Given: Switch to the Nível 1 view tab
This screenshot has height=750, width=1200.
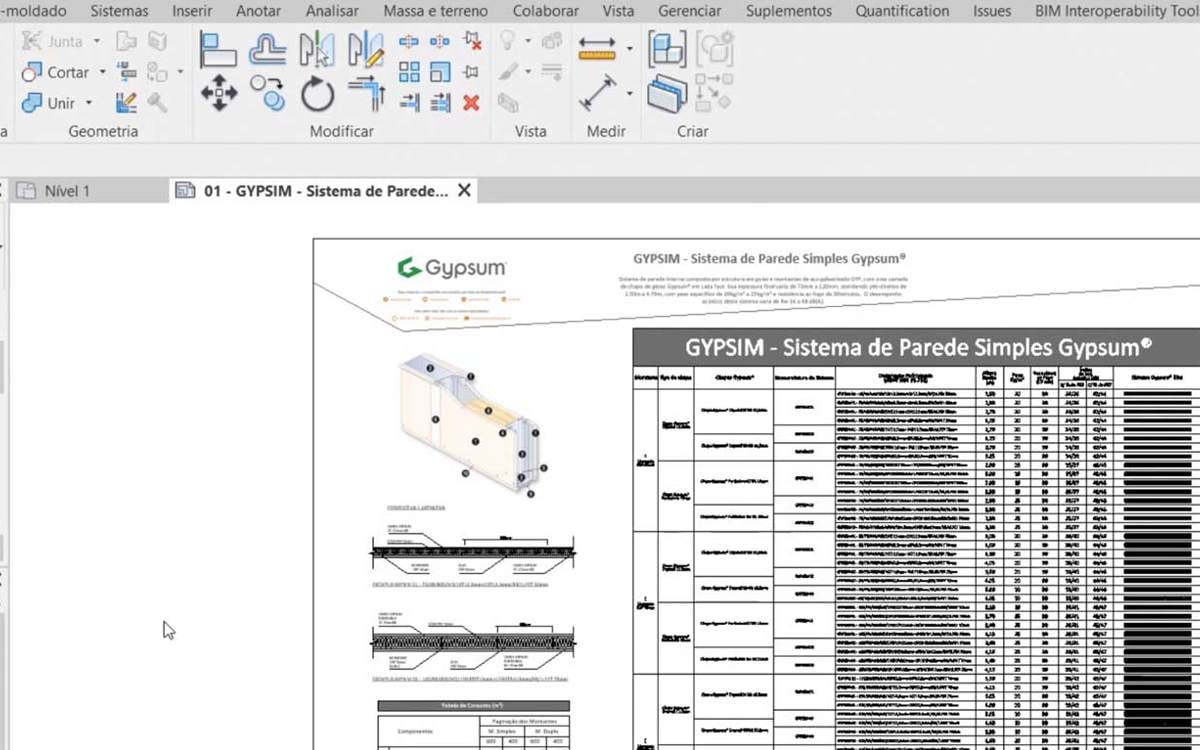Looking at the screenshot, I should 66,190.
